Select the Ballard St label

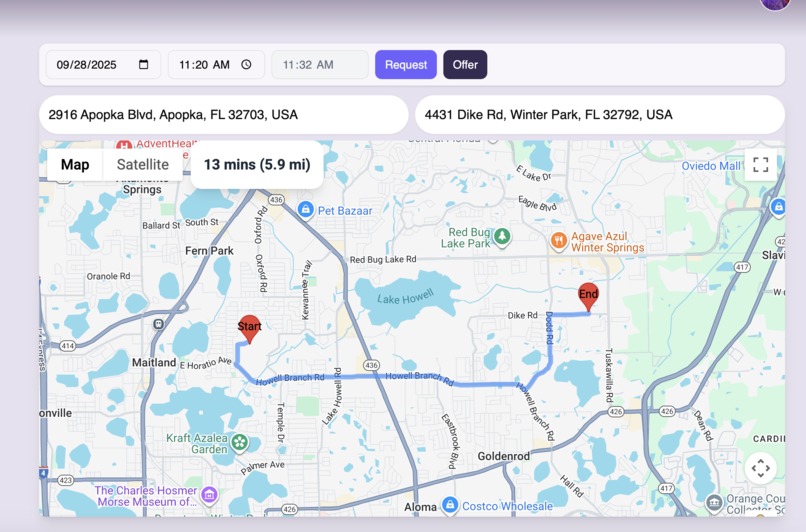[x=161, y=225]
